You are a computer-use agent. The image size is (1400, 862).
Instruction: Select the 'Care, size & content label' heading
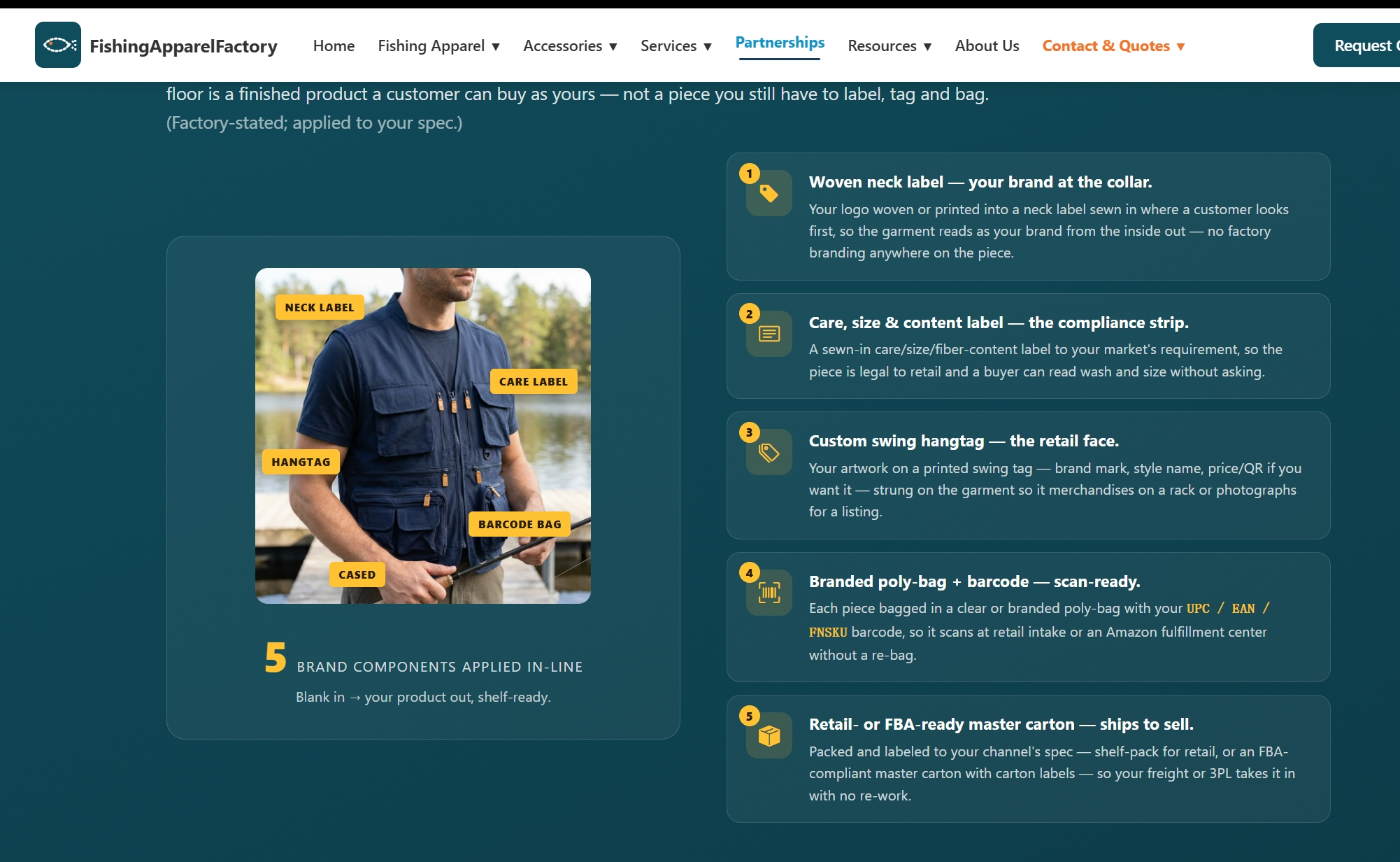(x=999, y=323)
